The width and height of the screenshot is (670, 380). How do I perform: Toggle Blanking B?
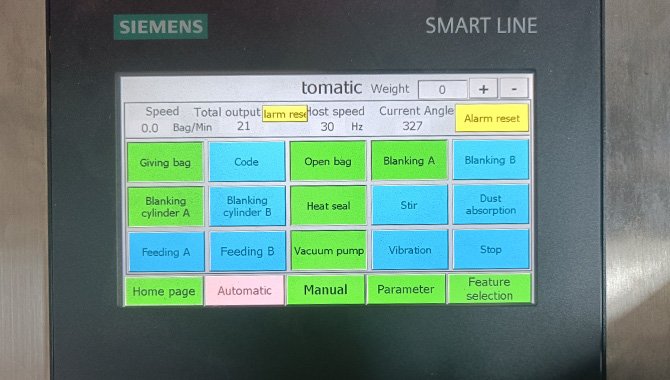tap(491, 160)
